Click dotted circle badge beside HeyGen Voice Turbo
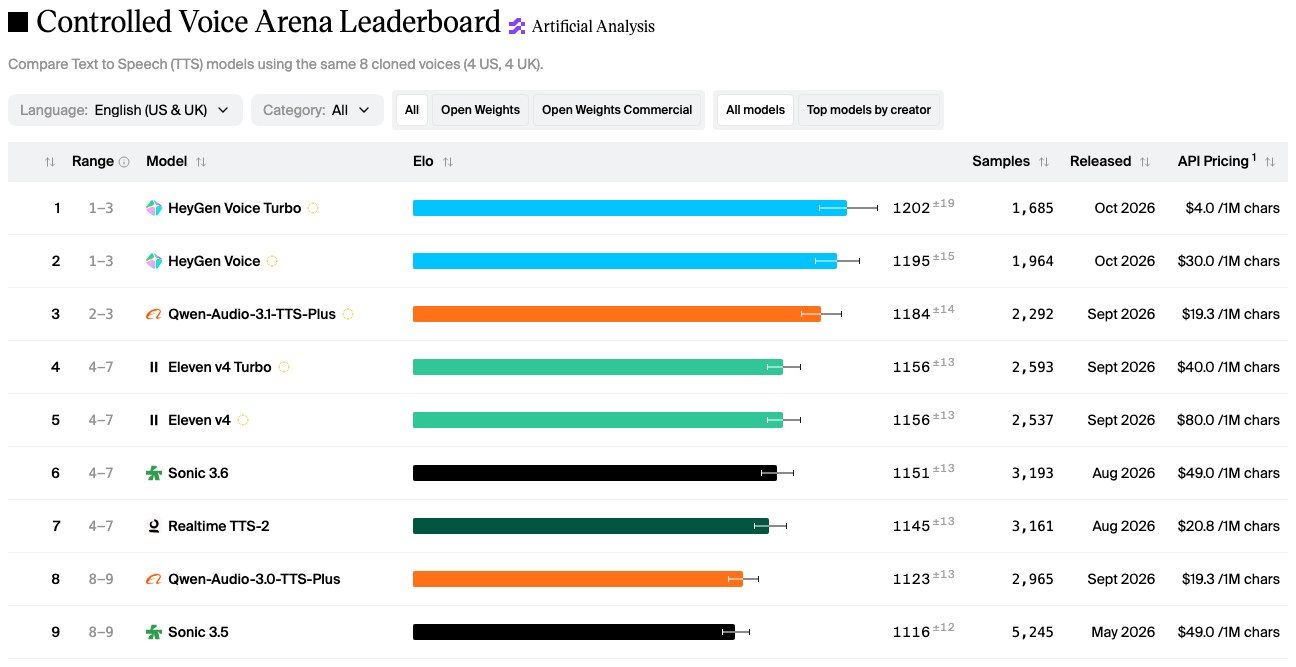Image resolution: width=1296 pixels, height=667 pixels. coord(313,208)
